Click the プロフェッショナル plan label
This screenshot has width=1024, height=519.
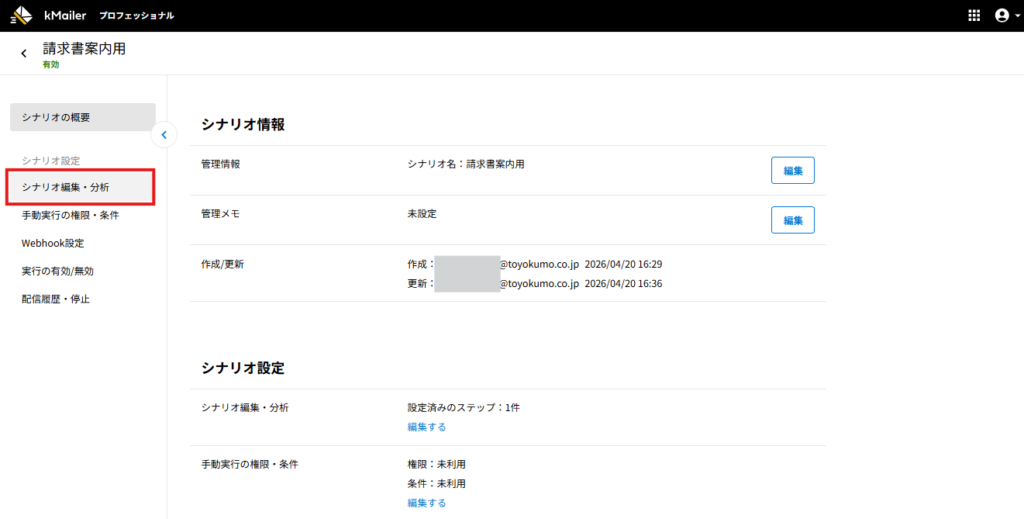(136, 16)
